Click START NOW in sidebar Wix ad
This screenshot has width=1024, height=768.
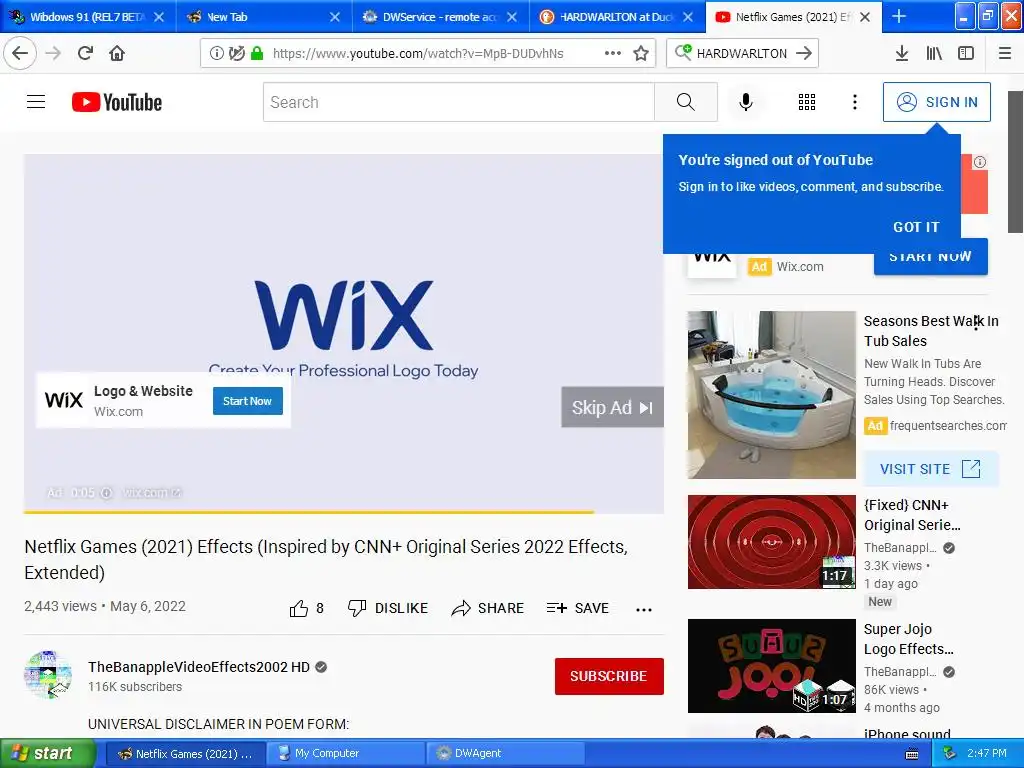[931, 257]
